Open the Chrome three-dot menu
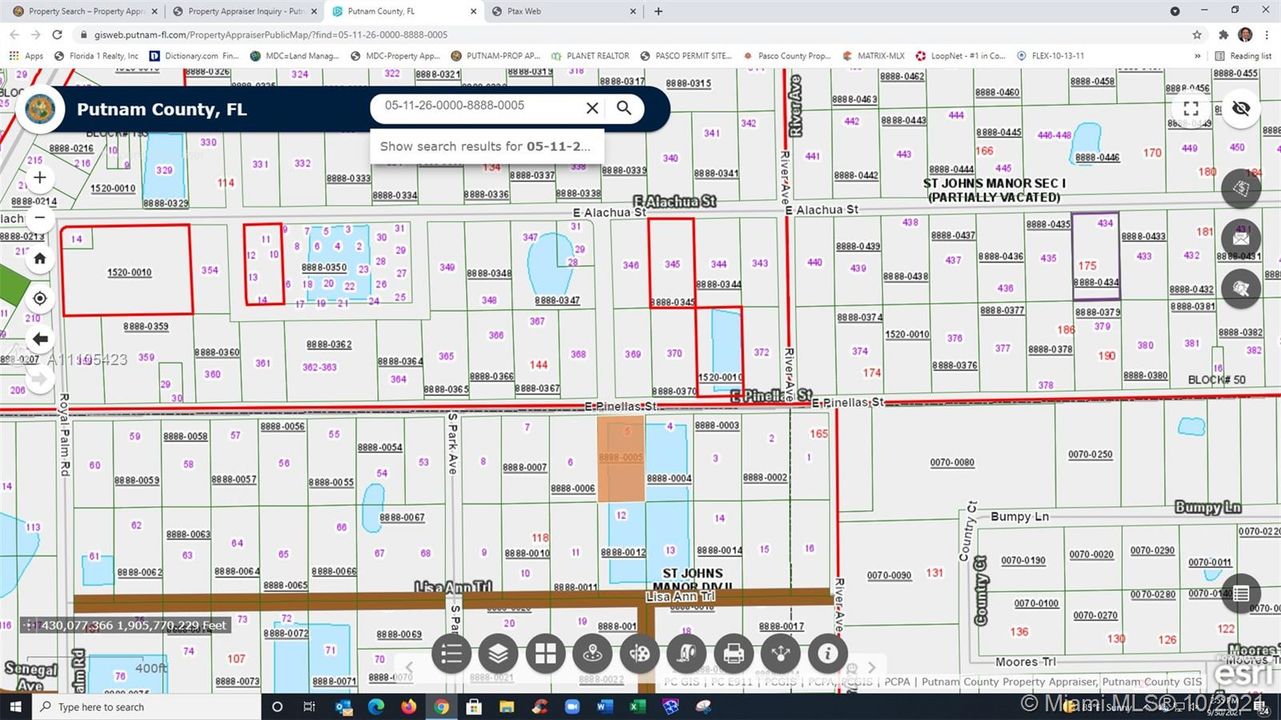 coord(1267,34)
